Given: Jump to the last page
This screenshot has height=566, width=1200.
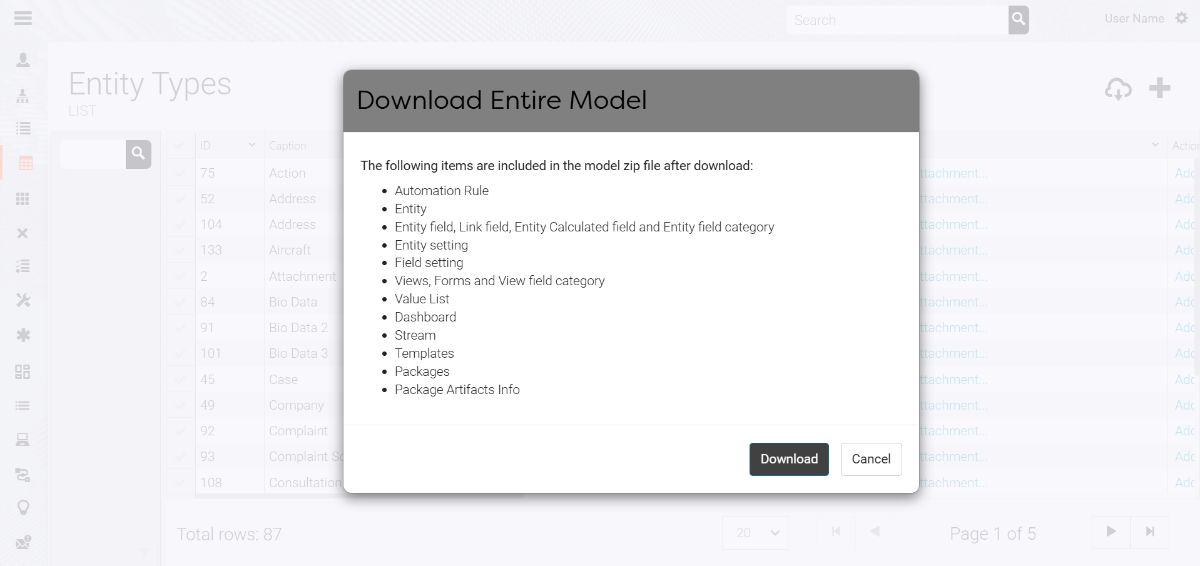Looking at the screenshot, I should pos(1150,531).
